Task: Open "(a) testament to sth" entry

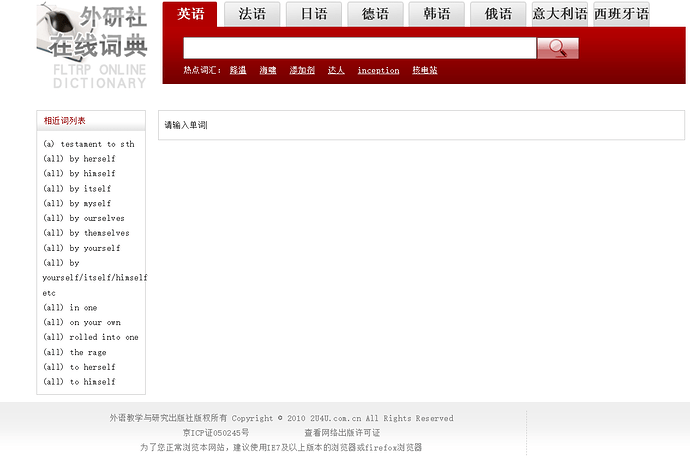Action: click(x=88, y=144)
